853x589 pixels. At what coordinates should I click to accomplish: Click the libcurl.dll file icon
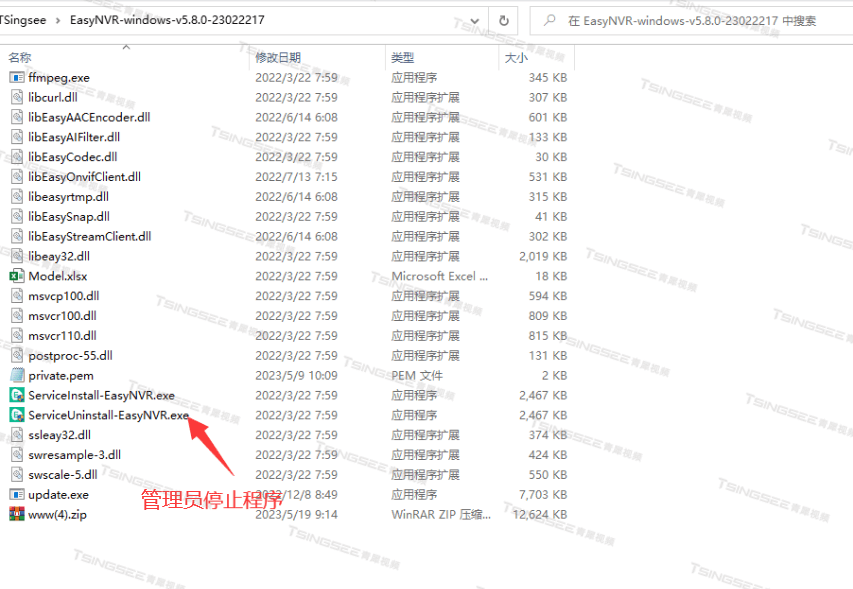pyautogui.click(x=17, y=97)
